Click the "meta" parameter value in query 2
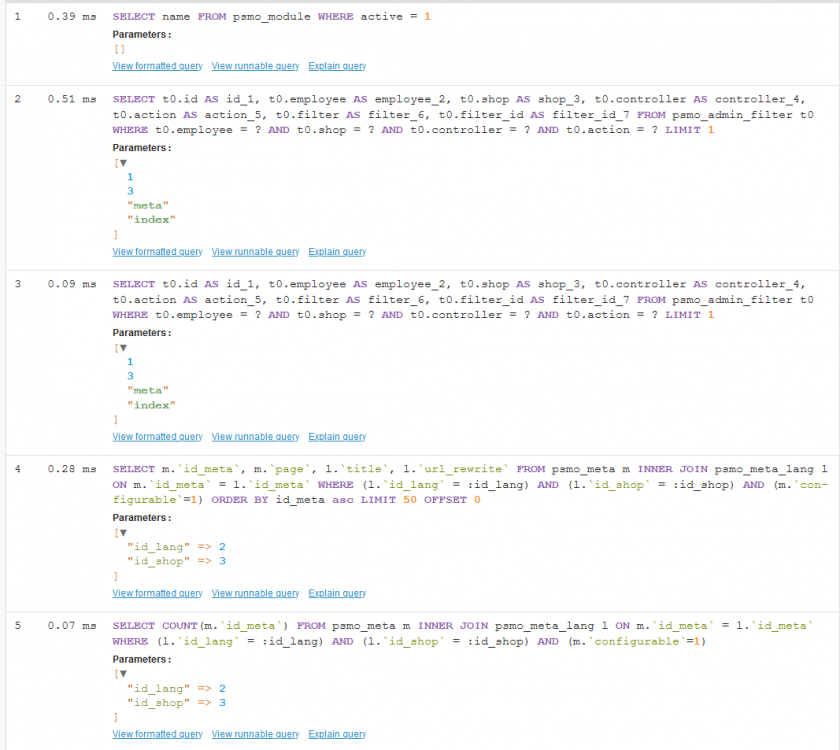The height and width of the screenshot is (750, 840). [149, 204]
